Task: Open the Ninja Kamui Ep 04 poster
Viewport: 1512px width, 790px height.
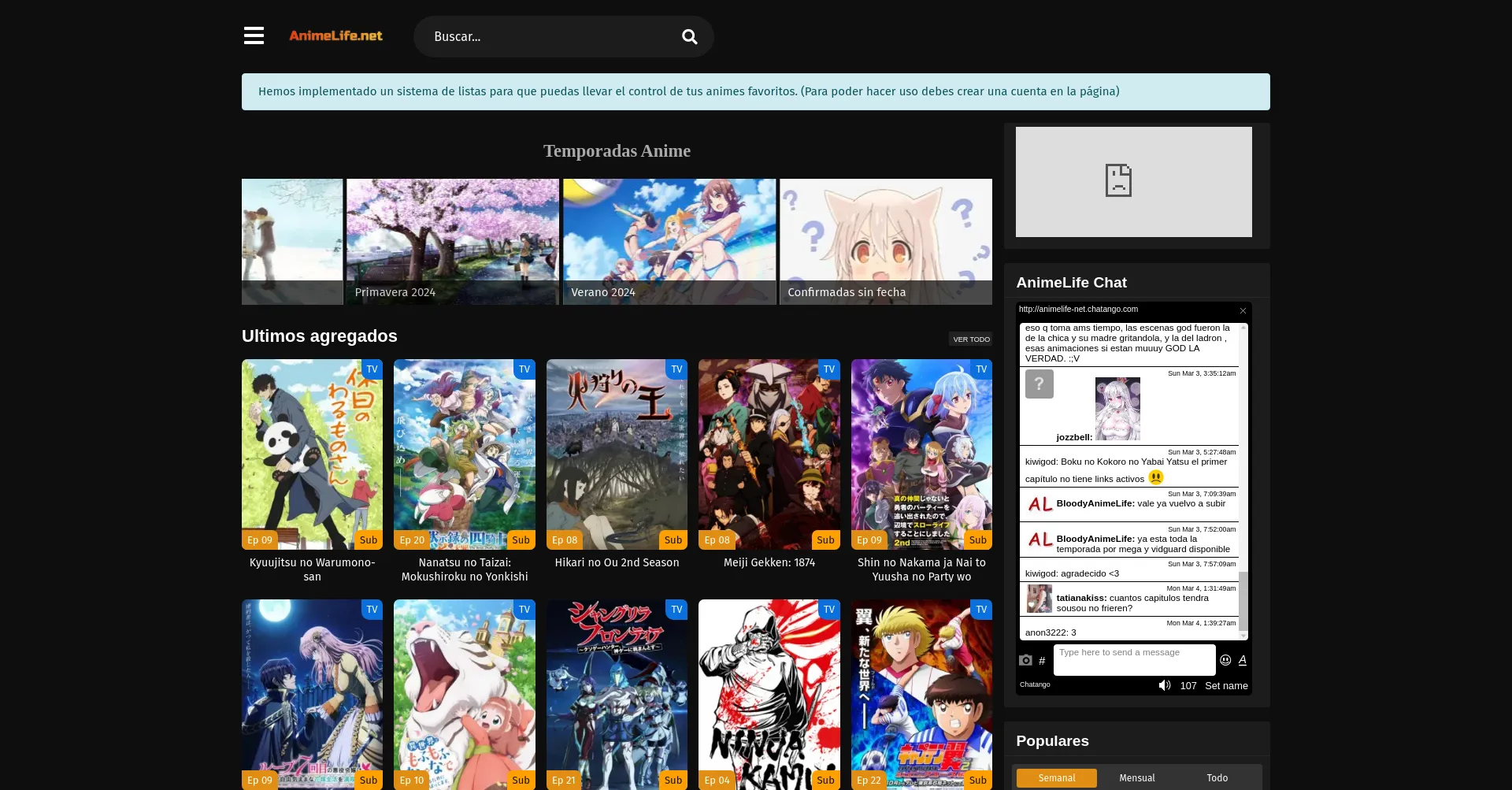Action: point(769,695)
